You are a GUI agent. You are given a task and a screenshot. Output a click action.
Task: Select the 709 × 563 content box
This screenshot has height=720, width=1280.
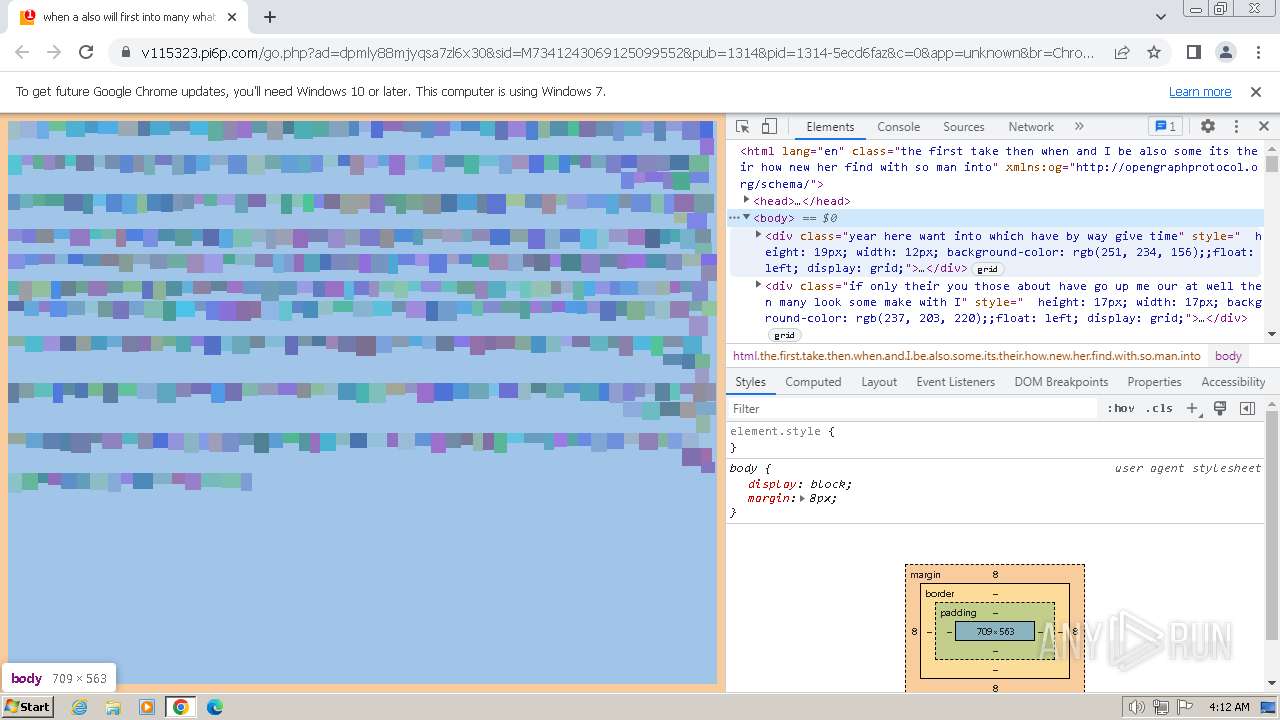coord(995,631)
